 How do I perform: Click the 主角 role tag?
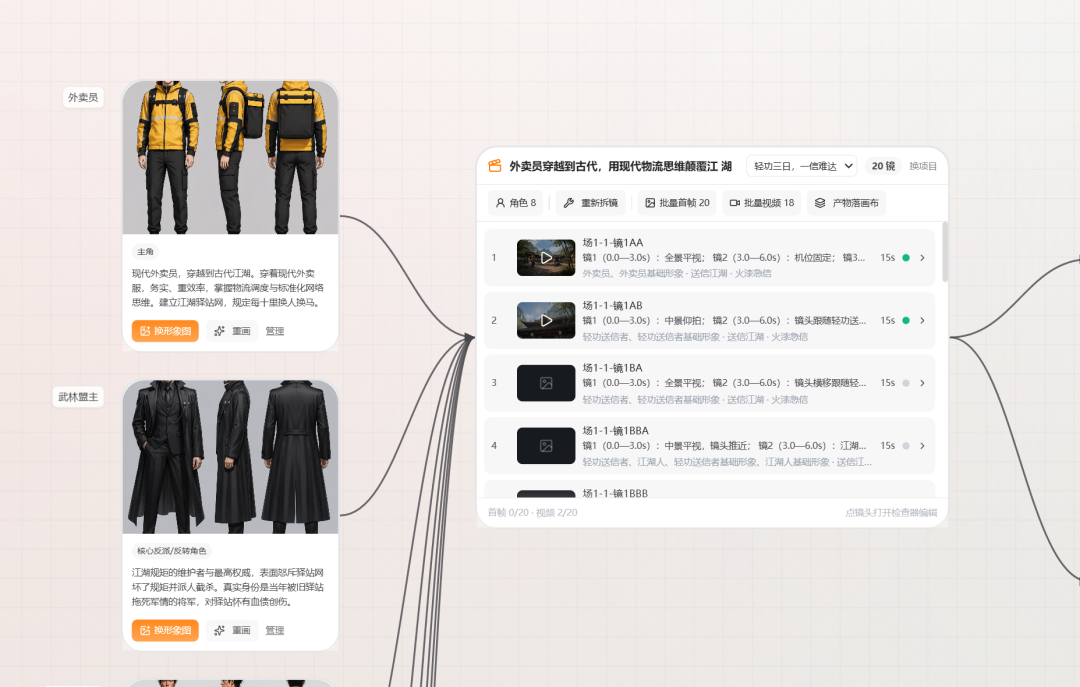(x=145, y=252)
